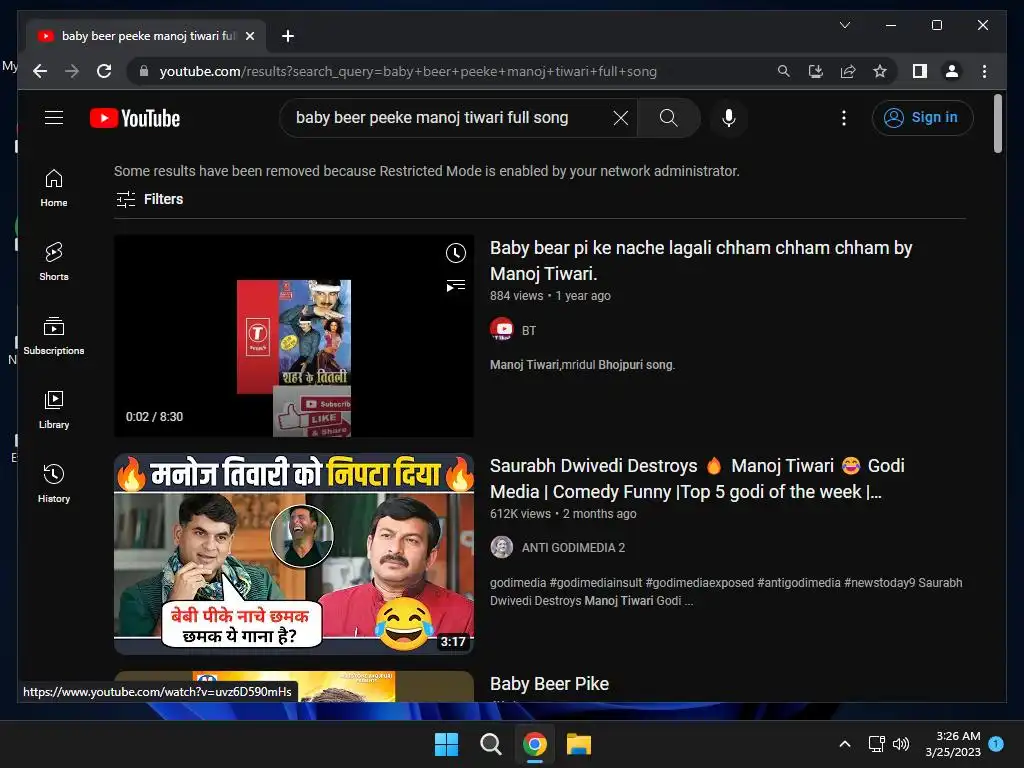Go forward in the browser
The height and width of the screenshot is (768, 1024).
coord(72,71)
